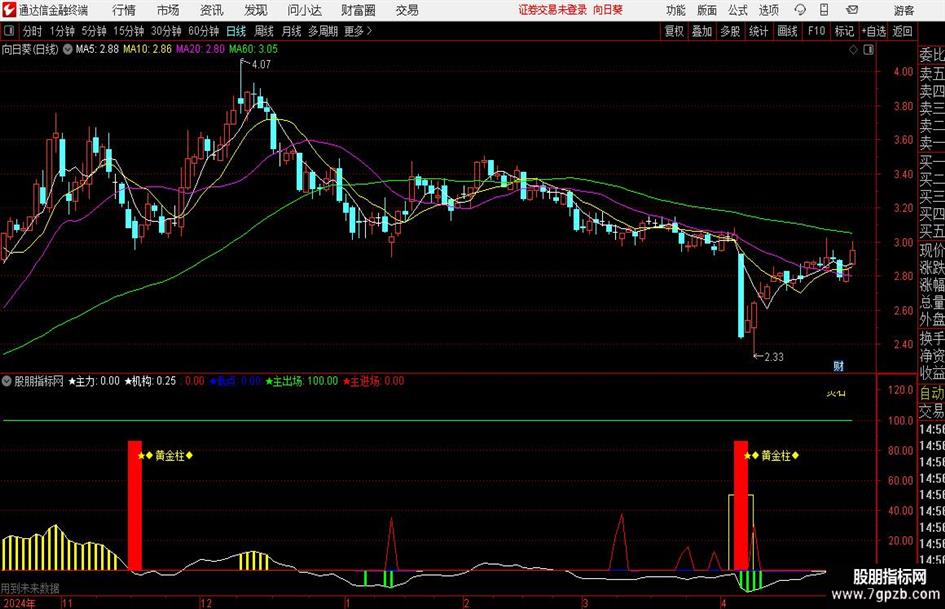This screenshot has width=945, height=609.
Task: Toggle the right info panel icon
Action: (868, 50)
